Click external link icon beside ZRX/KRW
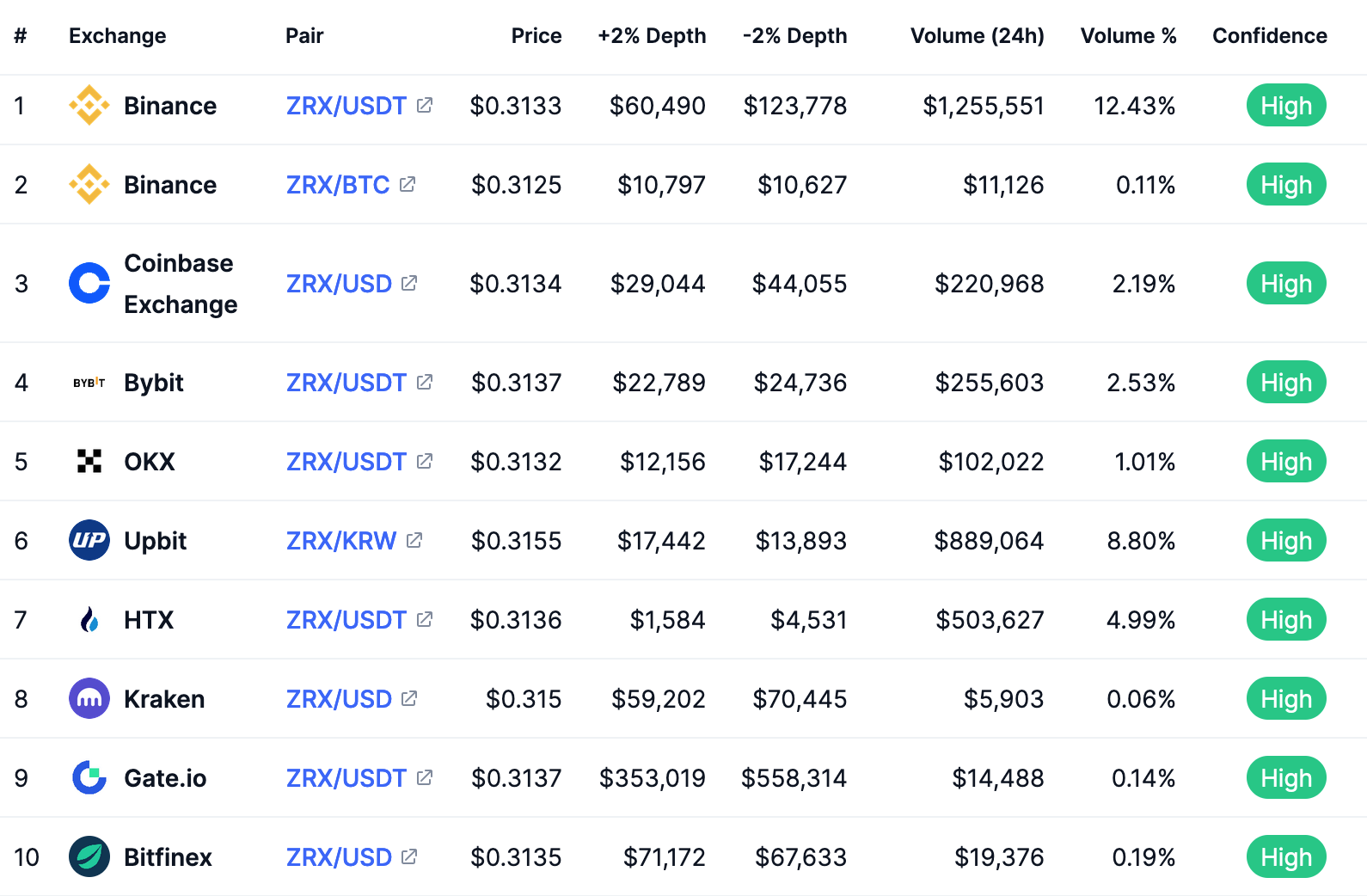 414,540
